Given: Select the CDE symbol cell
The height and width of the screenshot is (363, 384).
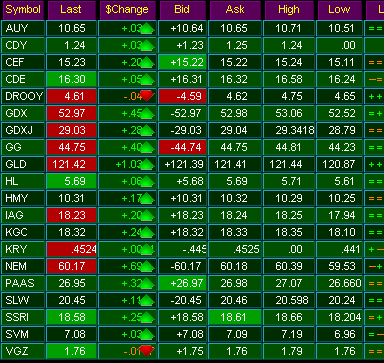Looking at the screenshot, I should (x=23, y=79).
